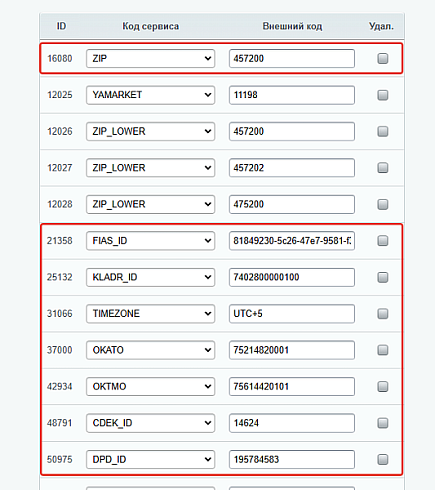Screen dimensions: 435x490
Task: Expand the KLADR_ID service code selector
Action: pyautogui.click(x=150, y=277)
